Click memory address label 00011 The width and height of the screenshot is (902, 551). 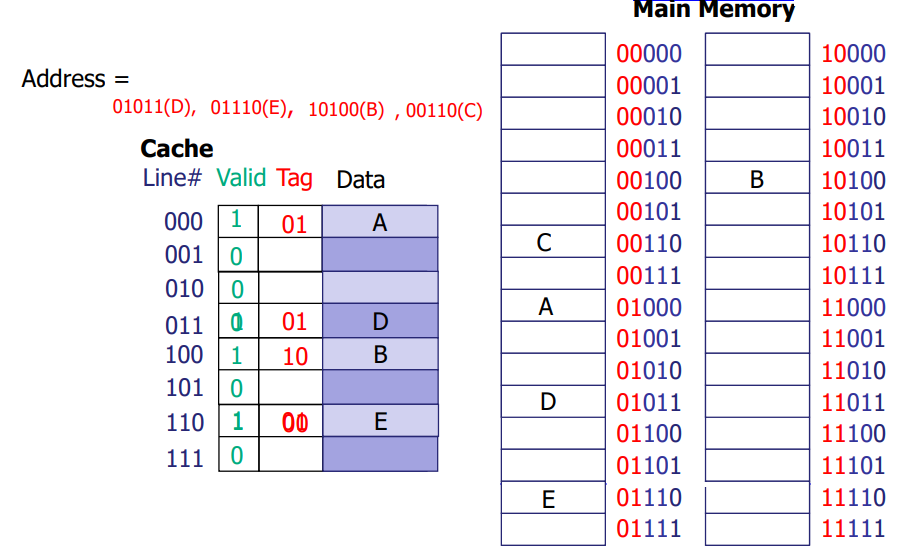tap(649, 148)
